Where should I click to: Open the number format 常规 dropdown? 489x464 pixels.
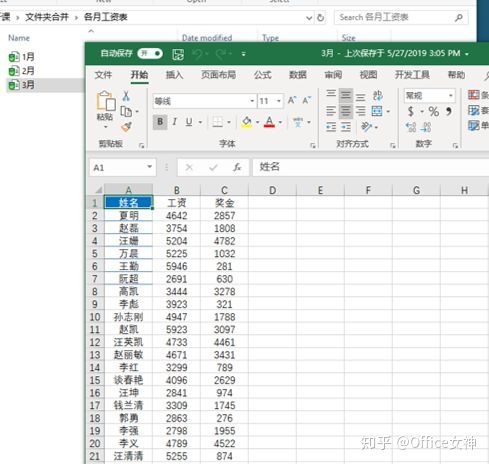pyautogui.click(x=451, y=96)
